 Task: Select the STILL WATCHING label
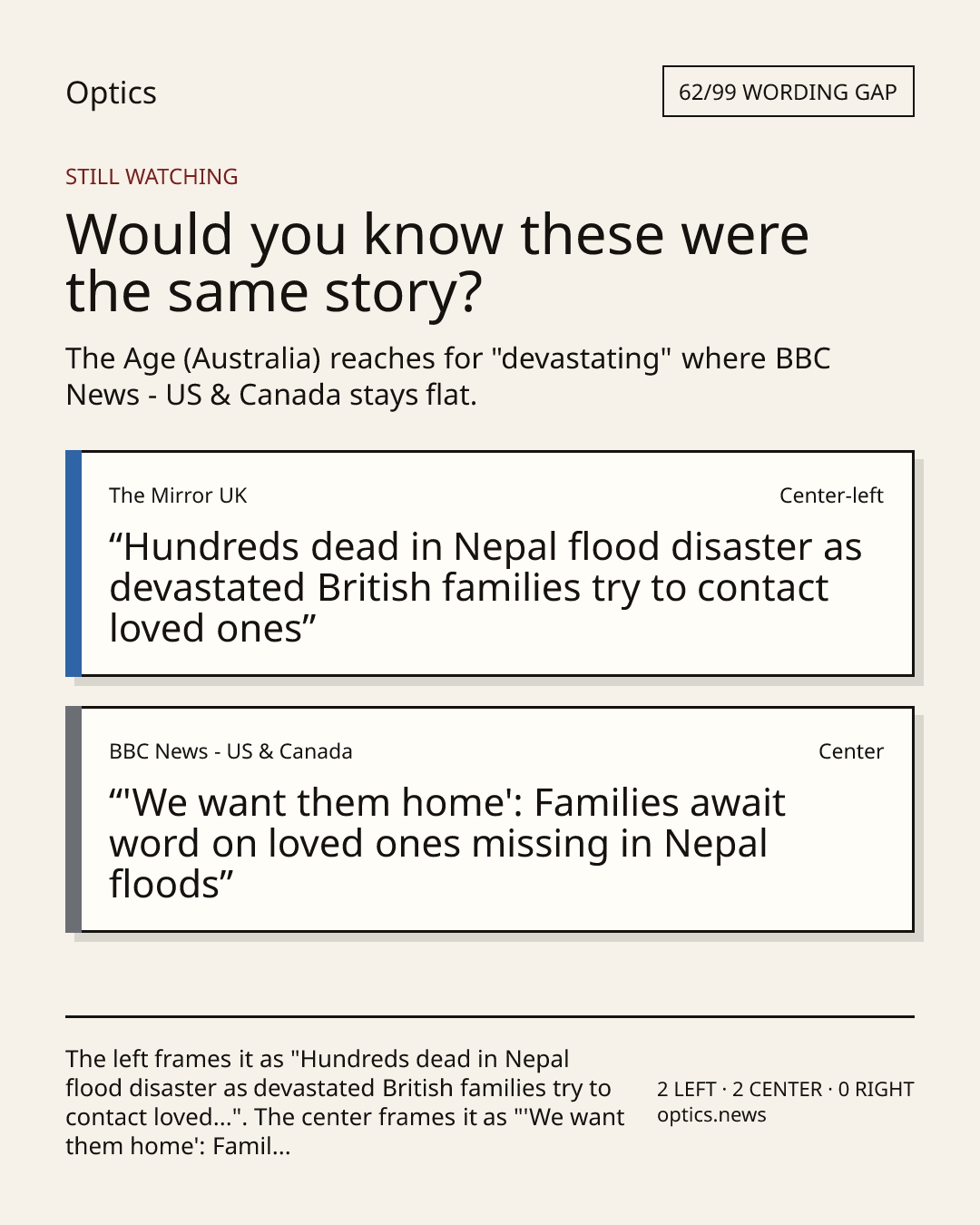[152, 177]
